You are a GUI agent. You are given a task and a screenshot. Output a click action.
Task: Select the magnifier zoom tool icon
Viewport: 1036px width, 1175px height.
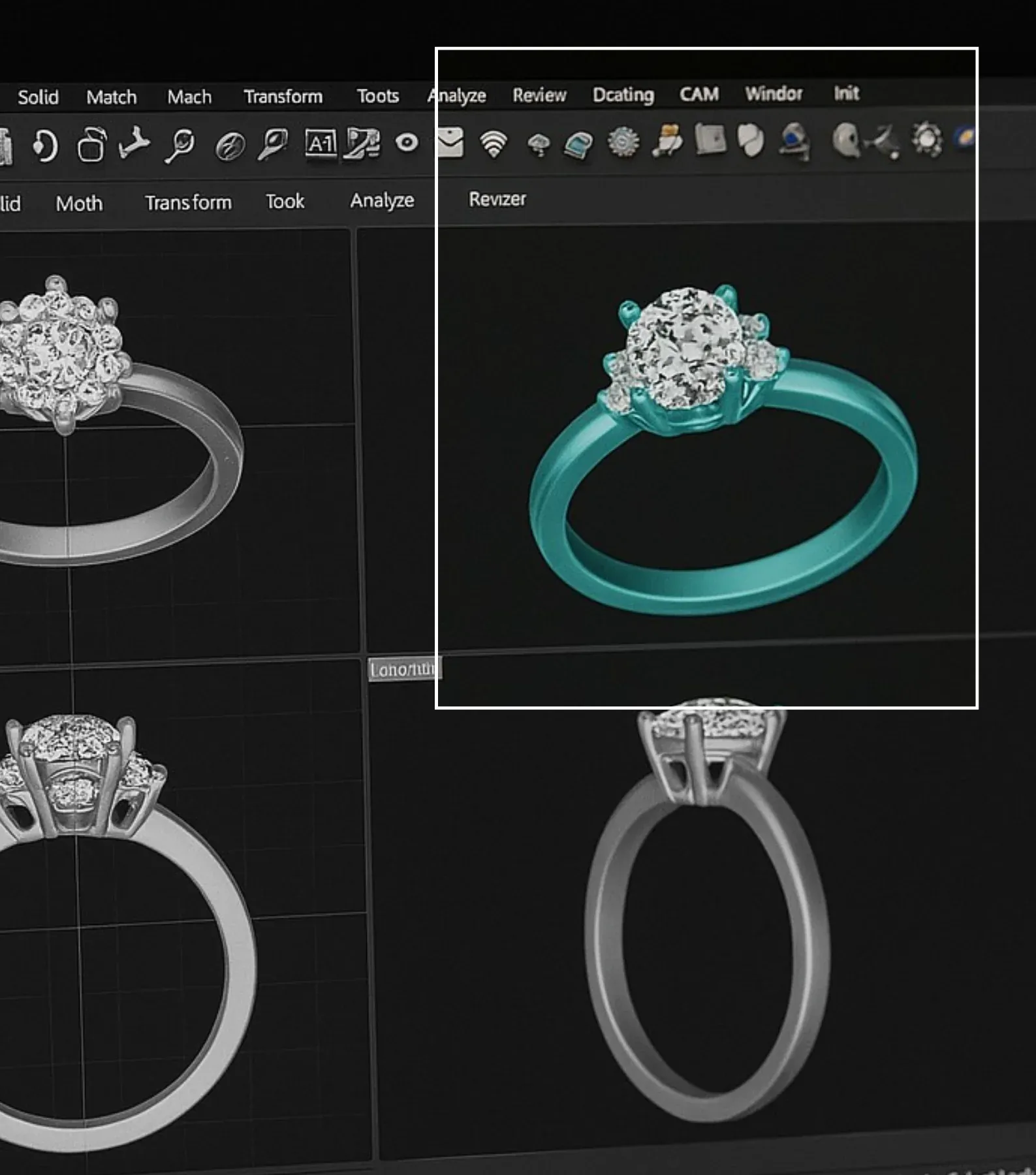(180, 145)
